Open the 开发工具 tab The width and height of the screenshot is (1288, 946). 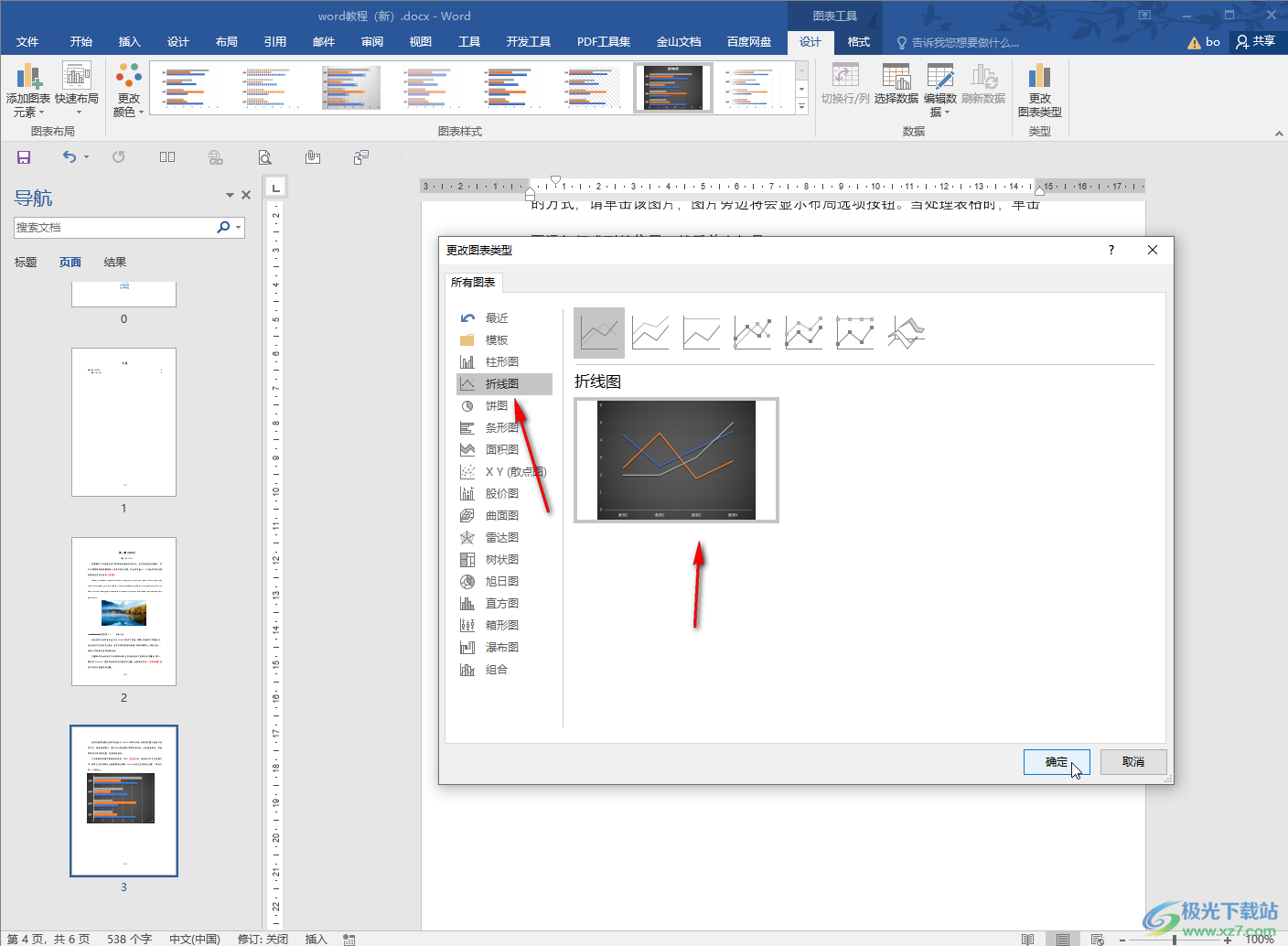coord(529,42)
